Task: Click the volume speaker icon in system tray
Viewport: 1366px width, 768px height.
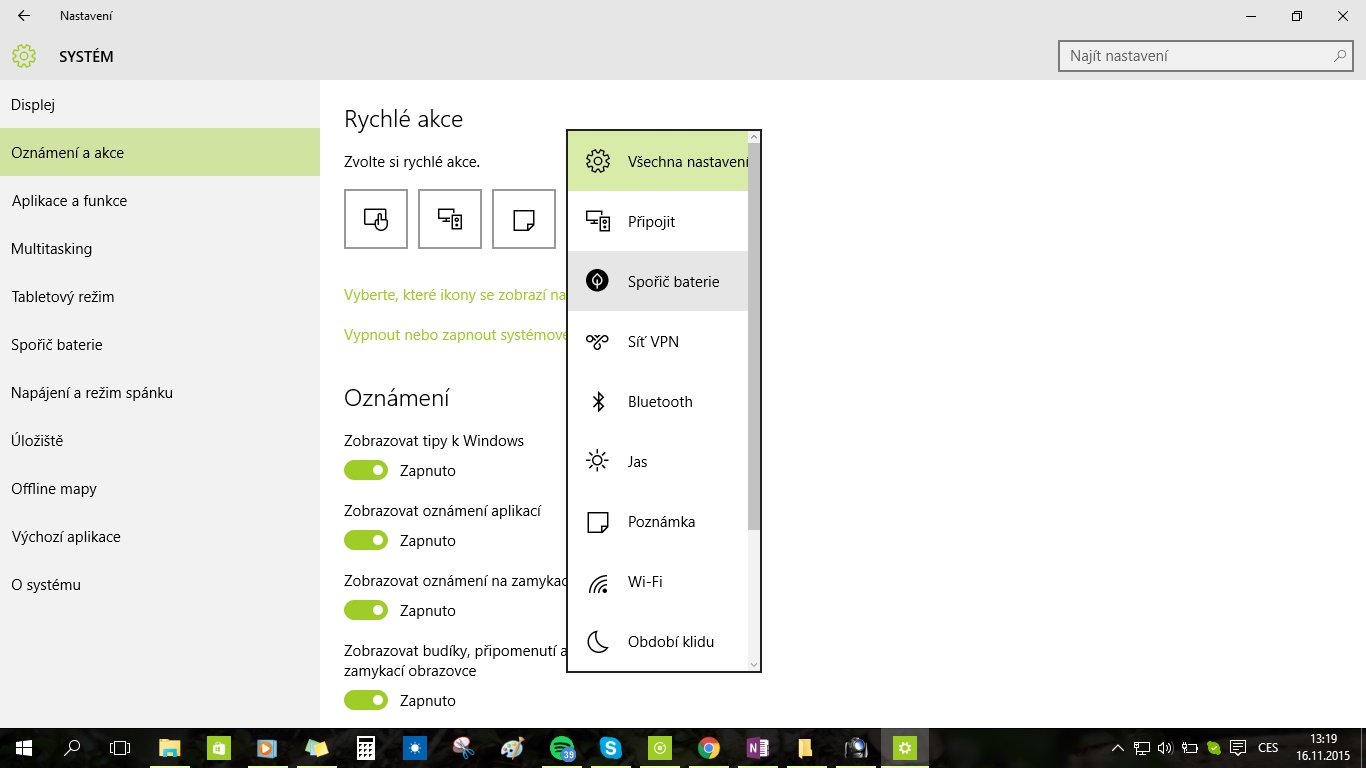Action: 1165,747
